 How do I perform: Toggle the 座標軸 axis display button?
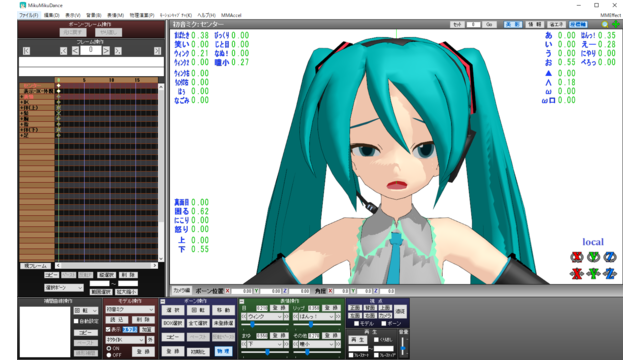tap(578, 24)
